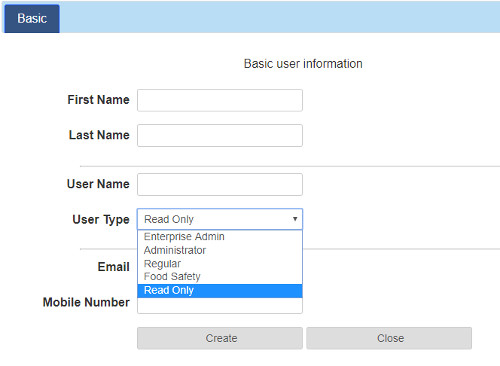Click the First Name label
This screenshot has height=366, width=500.
[x=98, y=100]
